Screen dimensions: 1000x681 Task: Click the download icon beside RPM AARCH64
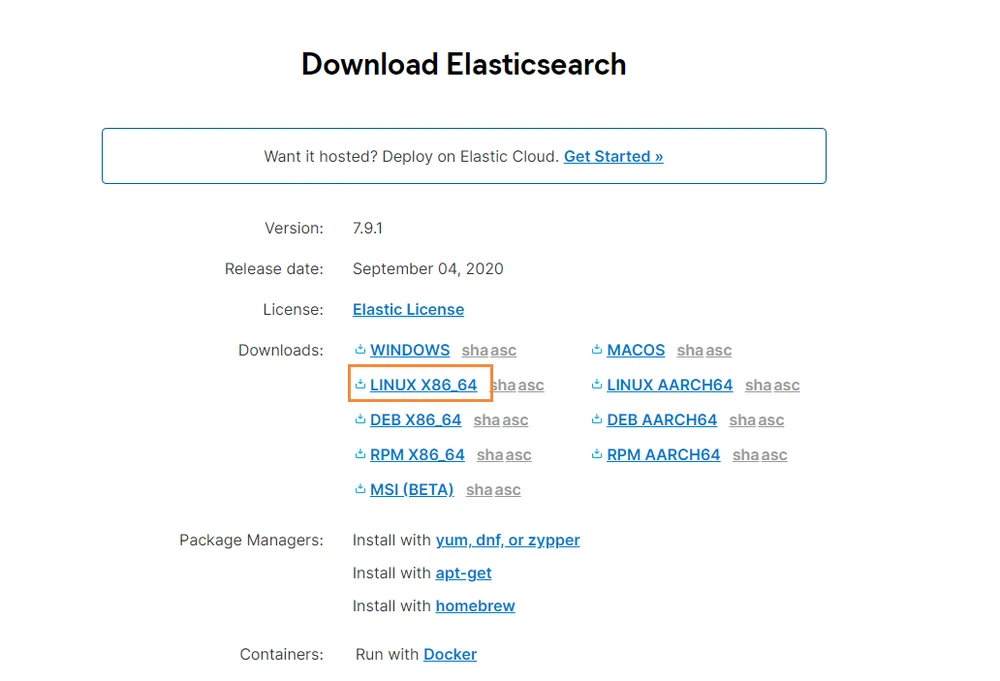point(597,453)
